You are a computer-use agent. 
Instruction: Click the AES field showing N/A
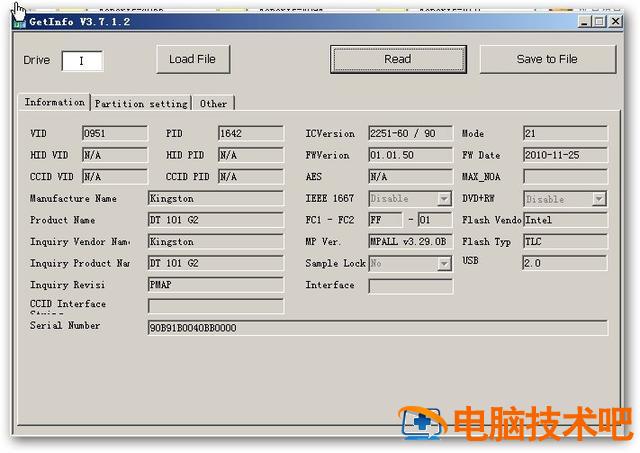410,177
